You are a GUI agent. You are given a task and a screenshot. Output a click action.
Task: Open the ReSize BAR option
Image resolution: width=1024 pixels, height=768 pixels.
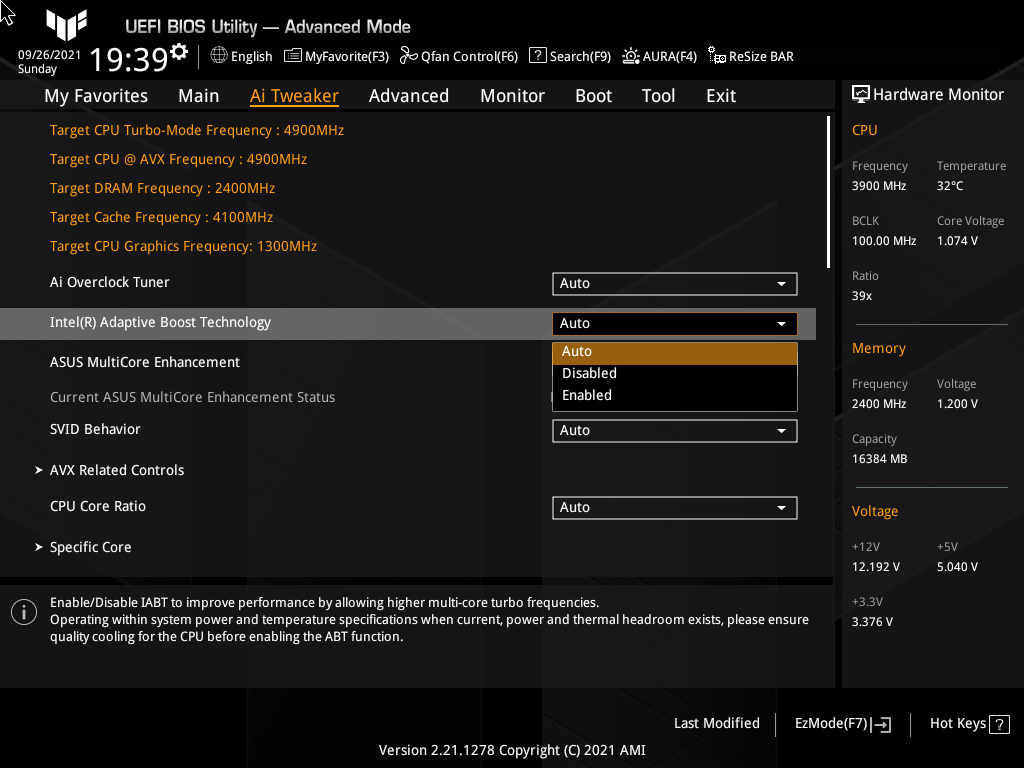pos(750,56)
